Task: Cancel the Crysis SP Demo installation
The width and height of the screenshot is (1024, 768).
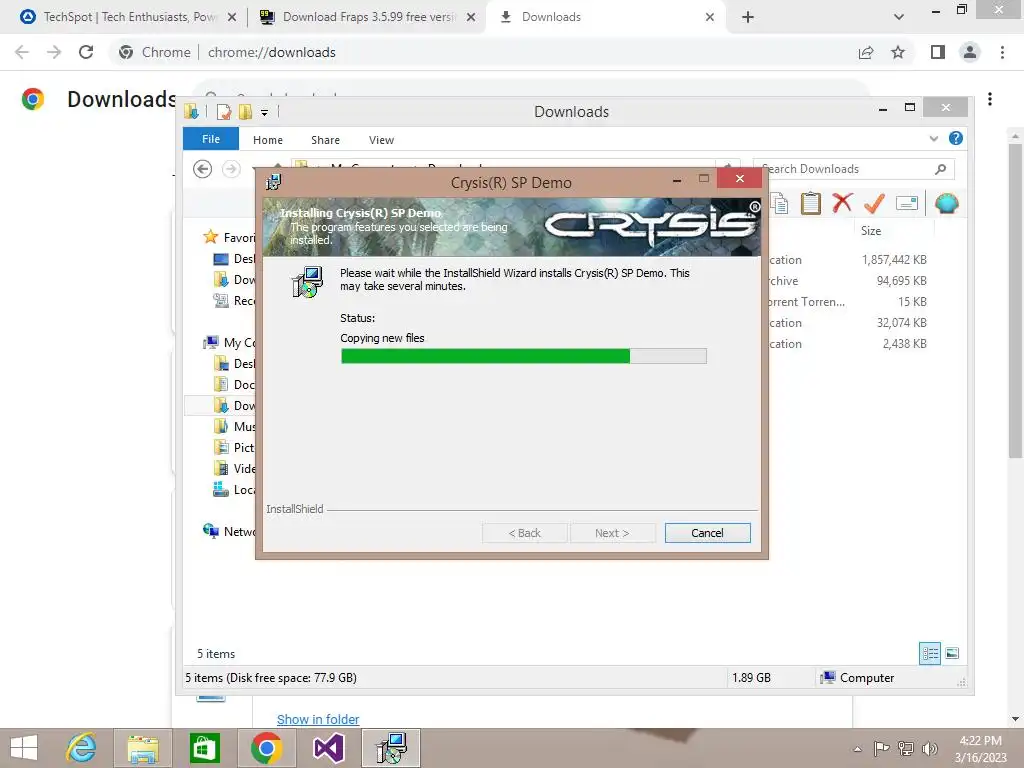Action: 707,533
